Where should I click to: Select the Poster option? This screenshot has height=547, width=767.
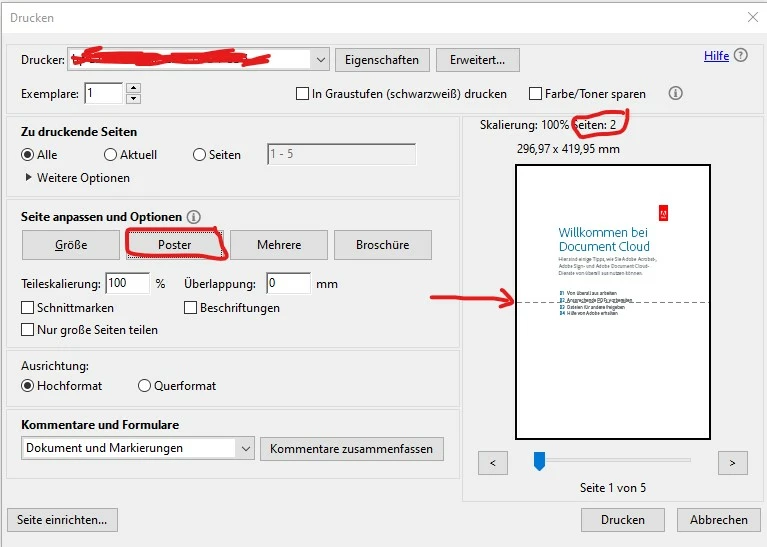pos(175,245)
